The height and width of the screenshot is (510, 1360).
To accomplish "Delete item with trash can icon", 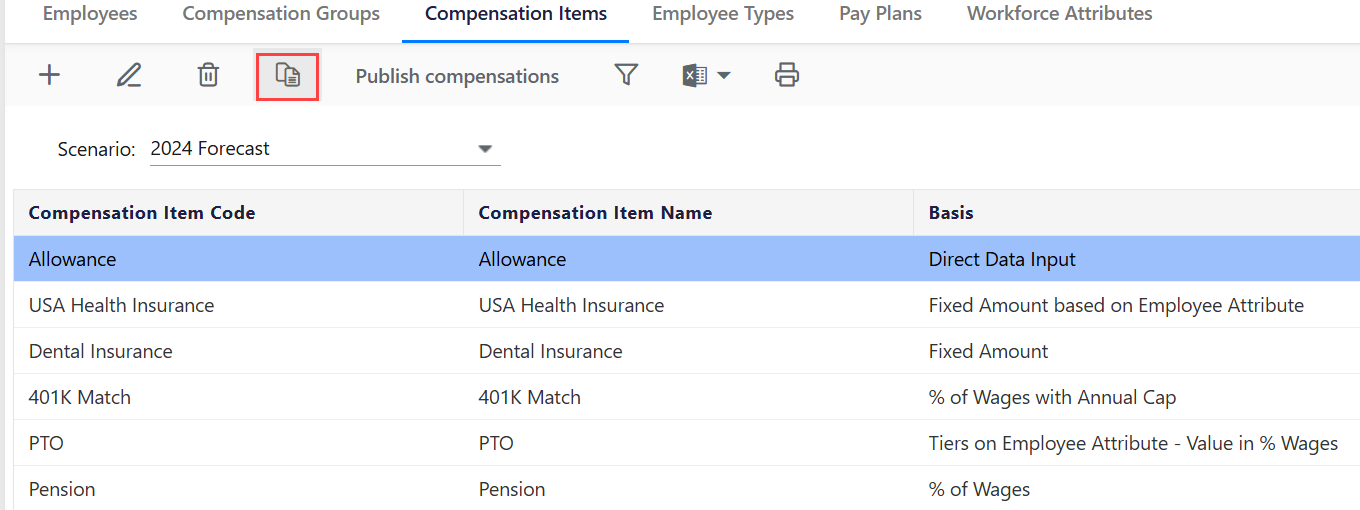I will click(208, 75).
